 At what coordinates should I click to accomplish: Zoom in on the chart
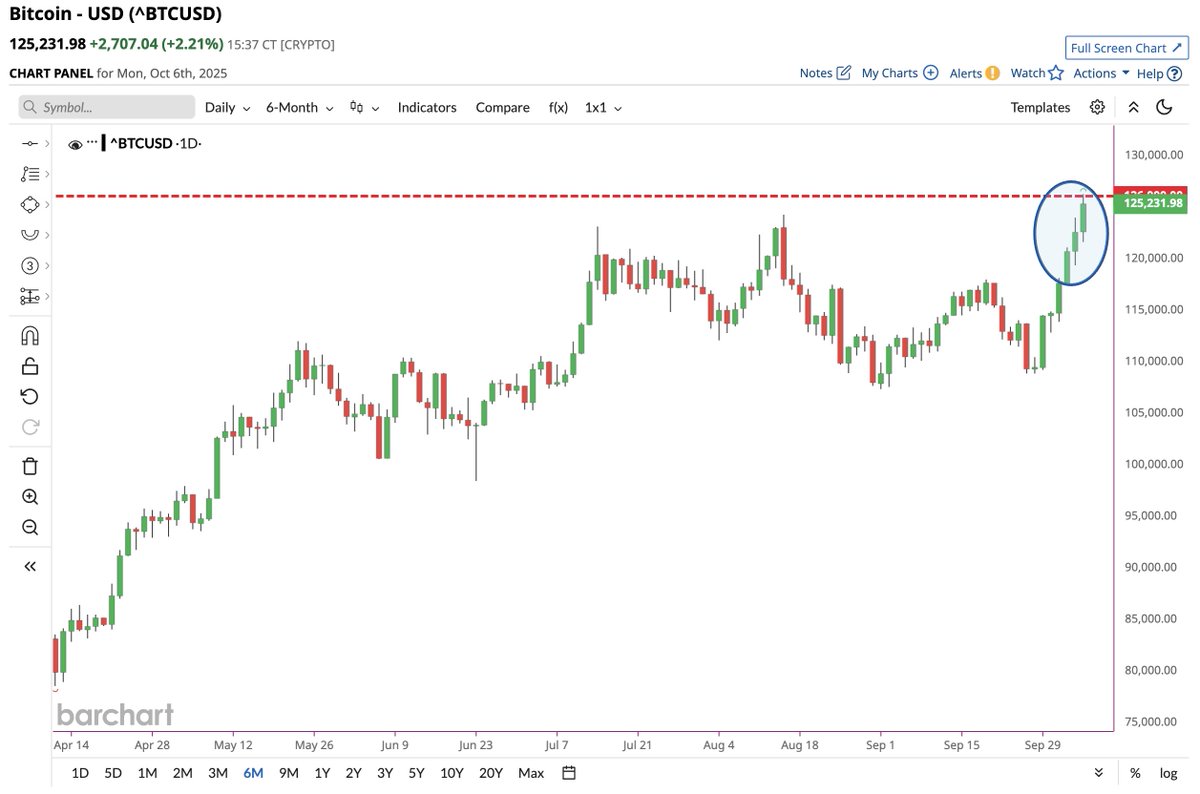[x=30, y=497]
